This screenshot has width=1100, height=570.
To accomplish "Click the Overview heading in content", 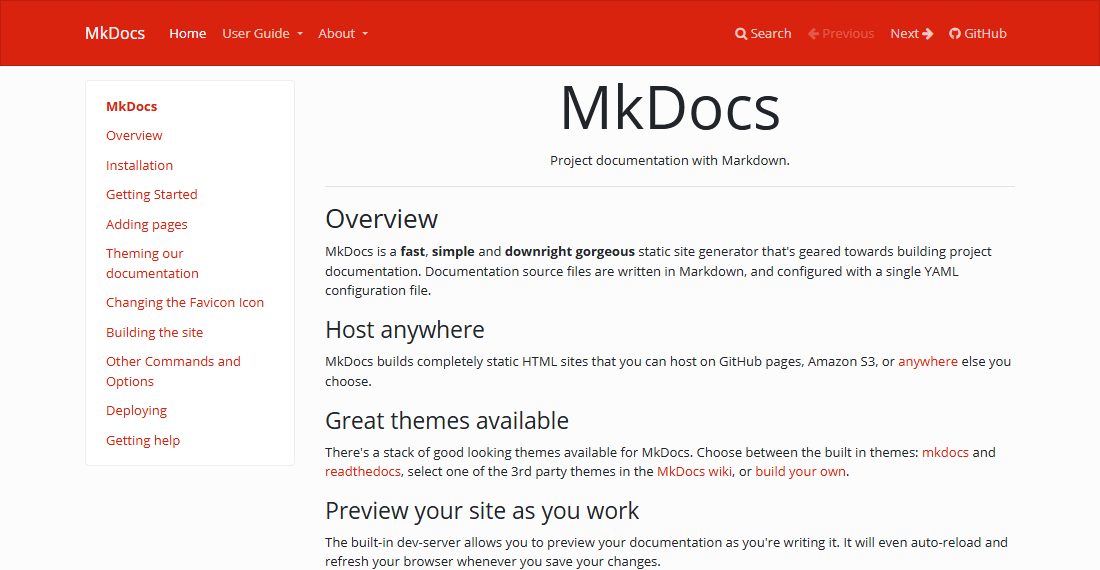I will pyautogui.click(x=382, y=219).
